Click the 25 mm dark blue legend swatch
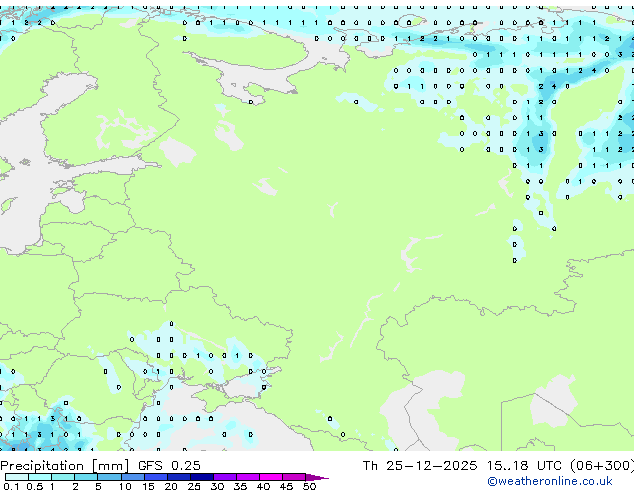Screen dimensions: 634x490 202,477
